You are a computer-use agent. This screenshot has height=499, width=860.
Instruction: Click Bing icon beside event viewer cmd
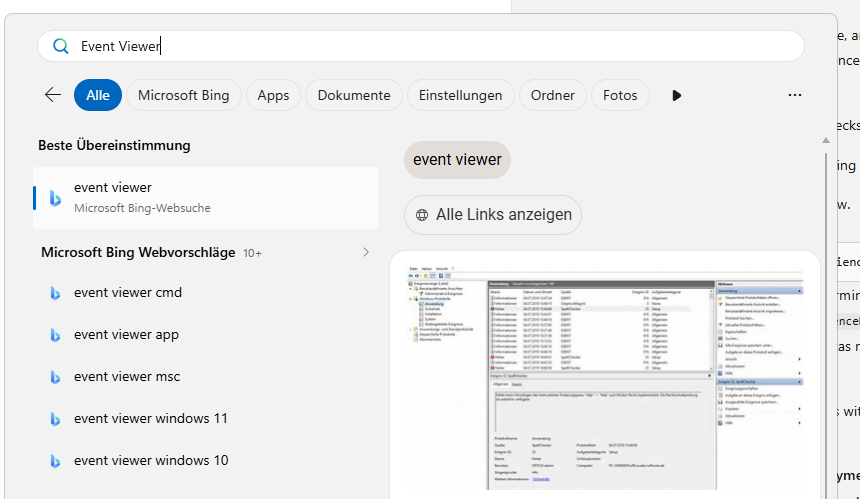55,293
